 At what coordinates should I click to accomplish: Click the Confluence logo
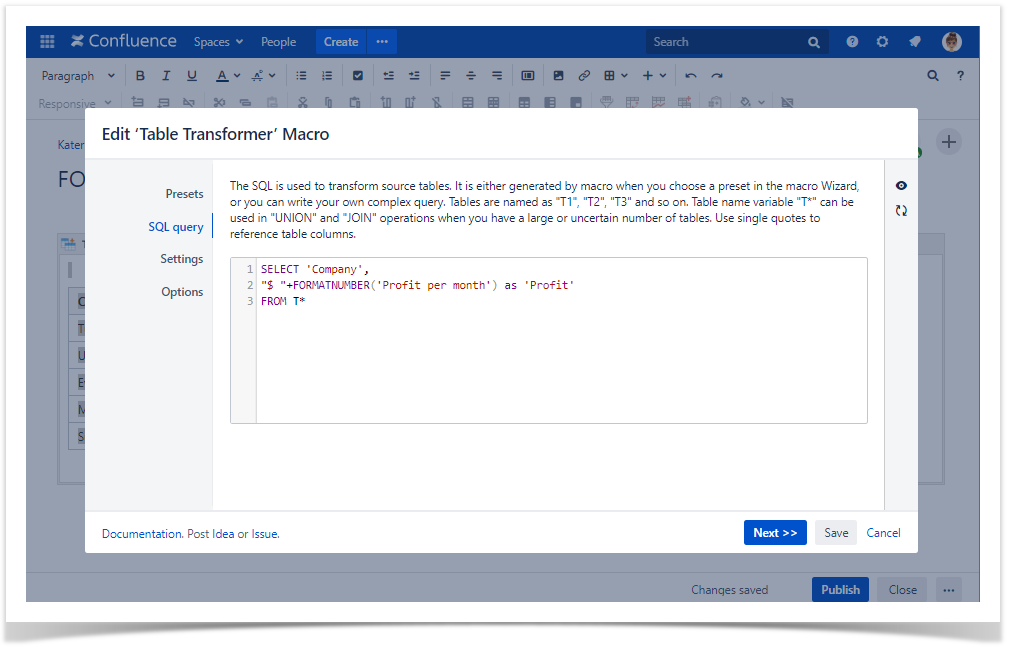(123, 42)
